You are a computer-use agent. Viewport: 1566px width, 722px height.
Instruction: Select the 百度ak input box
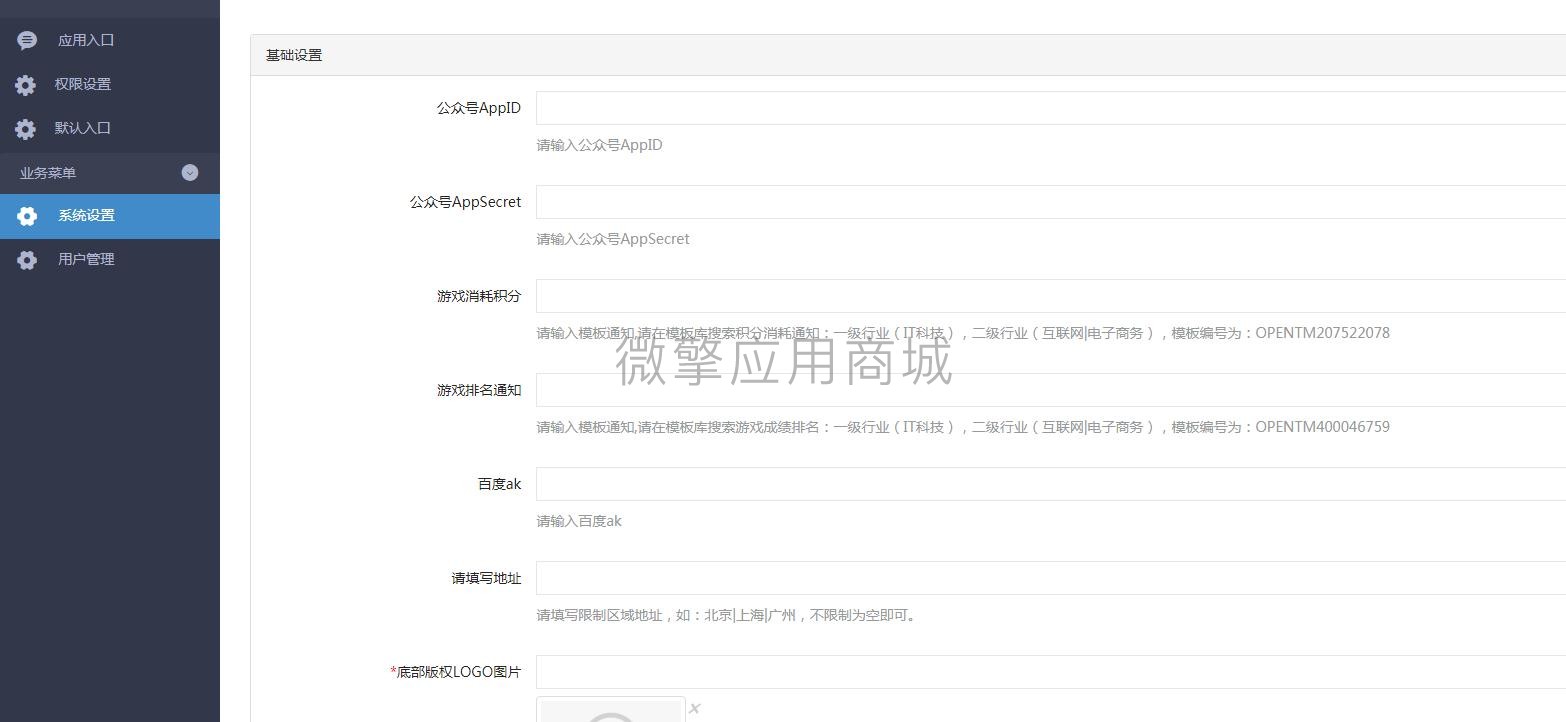click(1051, 484)
